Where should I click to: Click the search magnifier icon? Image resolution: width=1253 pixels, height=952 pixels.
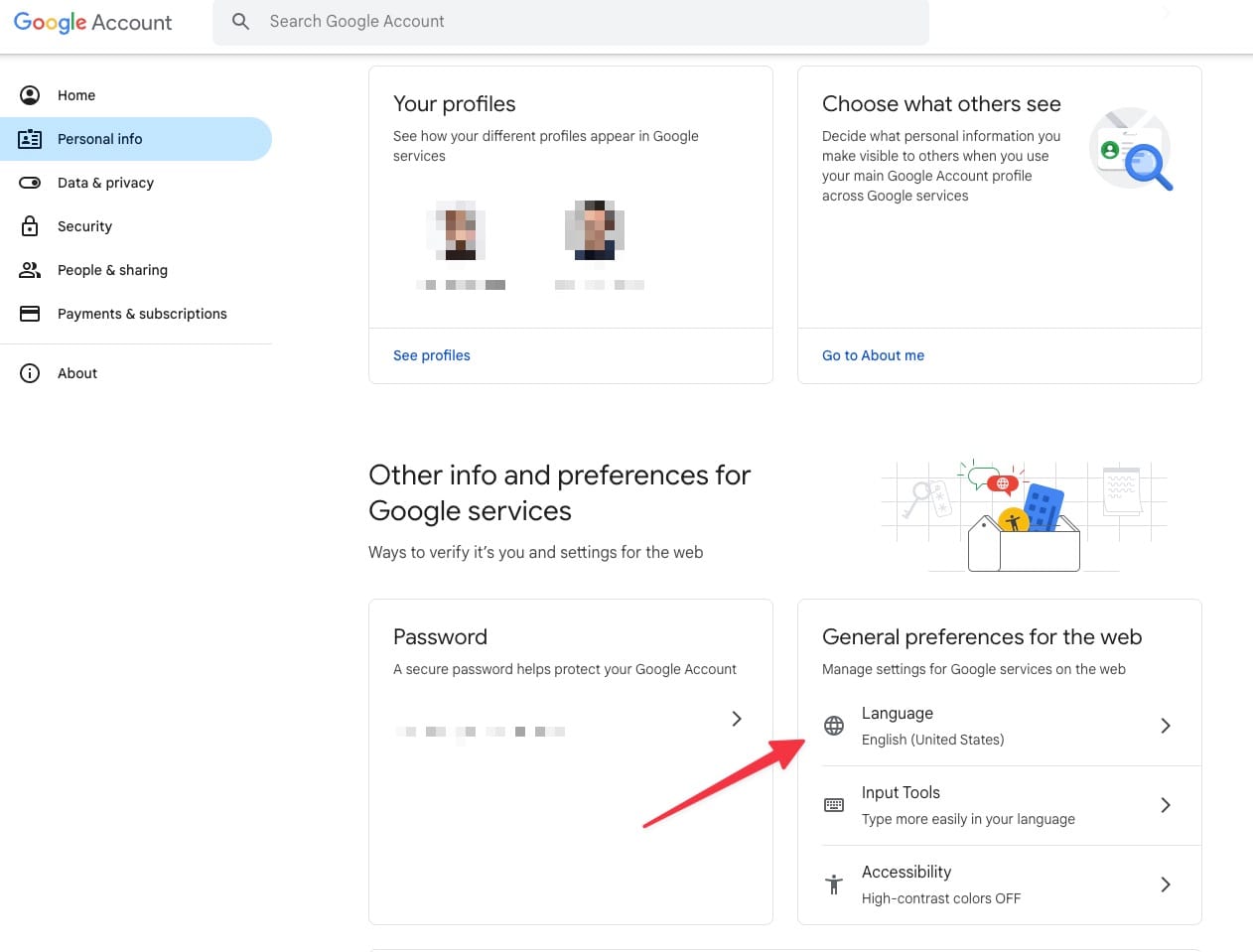240,21
